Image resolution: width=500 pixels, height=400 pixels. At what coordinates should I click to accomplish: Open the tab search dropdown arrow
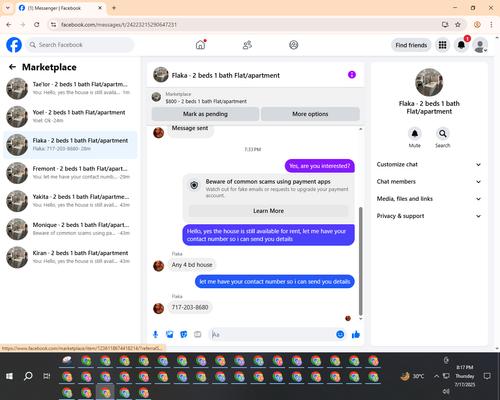tap(8, 8)
